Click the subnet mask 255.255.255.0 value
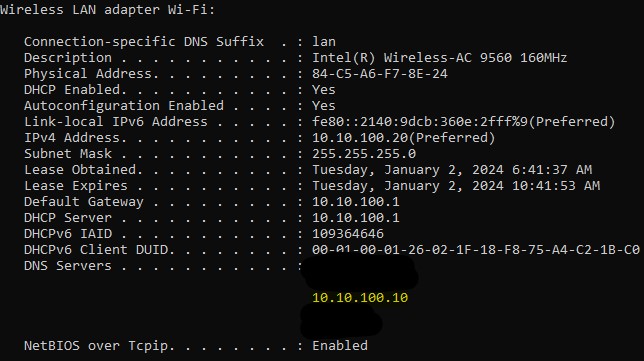Viewport: 644px width, 361px height. [364, 154]
